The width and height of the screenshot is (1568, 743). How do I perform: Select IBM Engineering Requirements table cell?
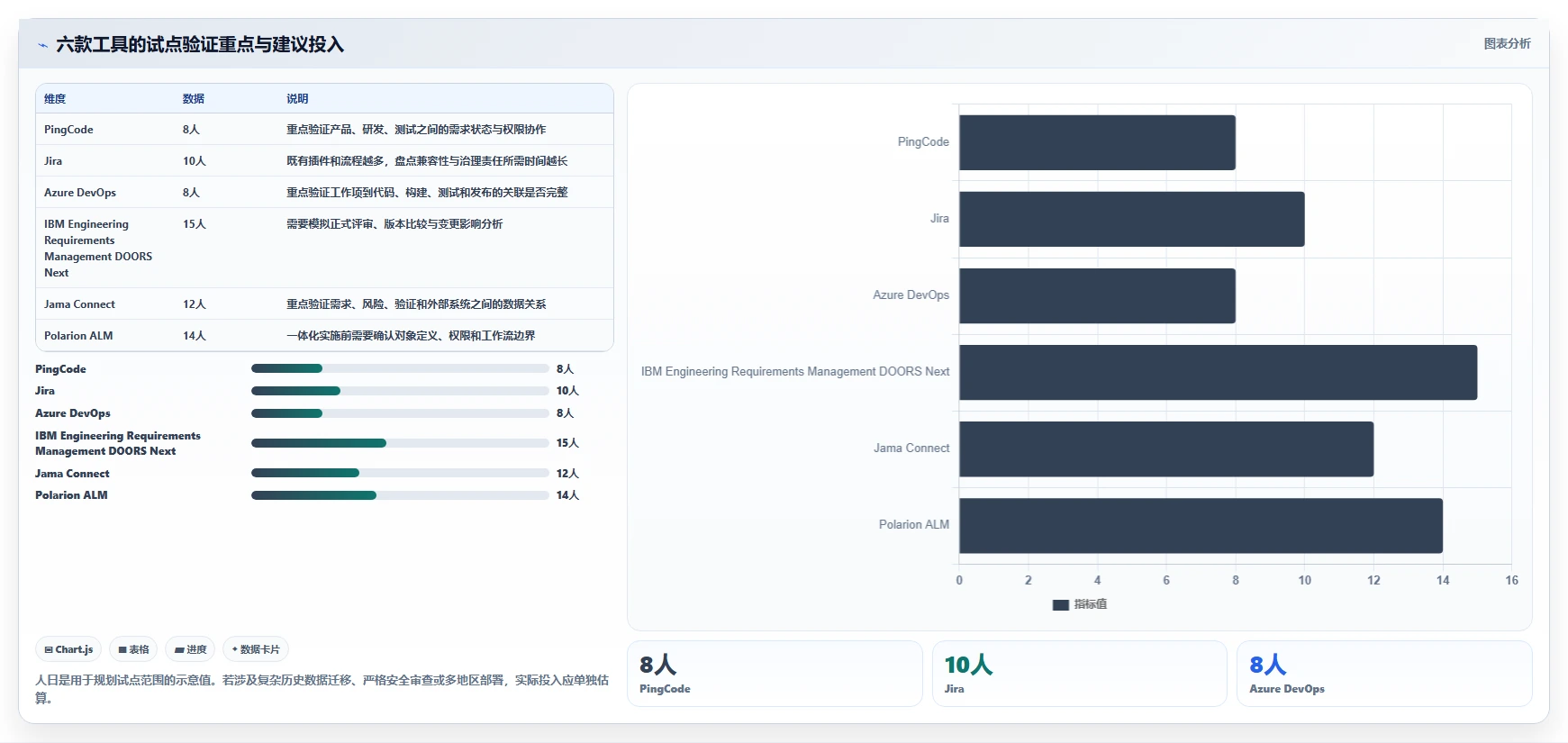[x=98, y=249]
